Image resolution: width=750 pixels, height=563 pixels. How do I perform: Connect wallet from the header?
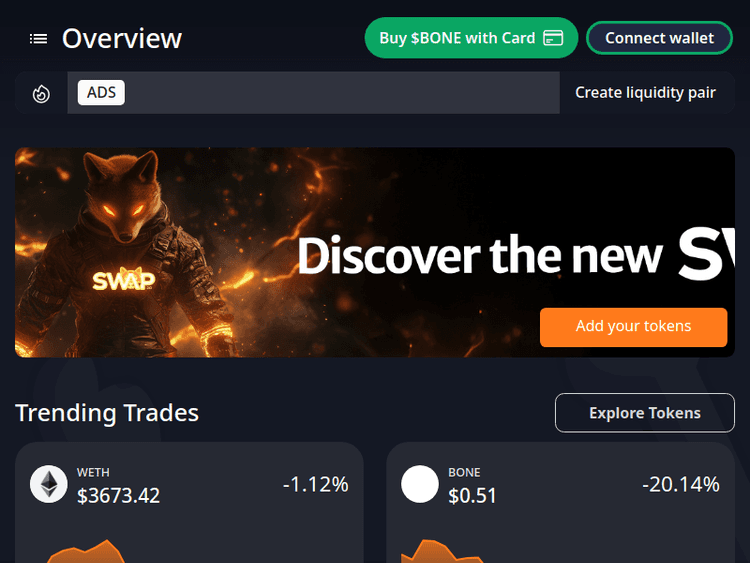[659, 38]
